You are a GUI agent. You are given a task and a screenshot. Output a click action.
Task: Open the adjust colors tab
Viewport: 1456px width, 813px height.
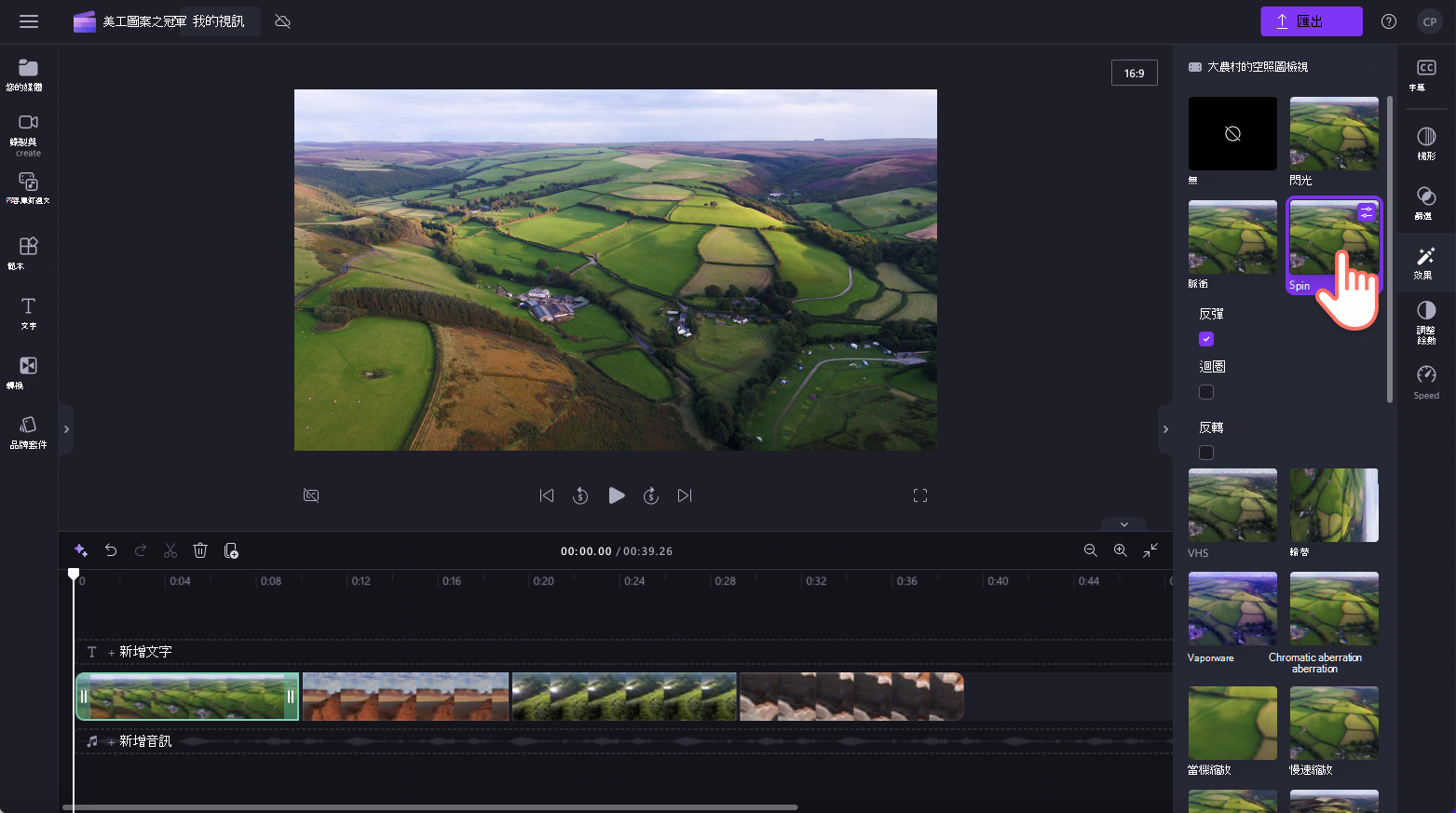pyautogui.click(x=1426, y=322)
